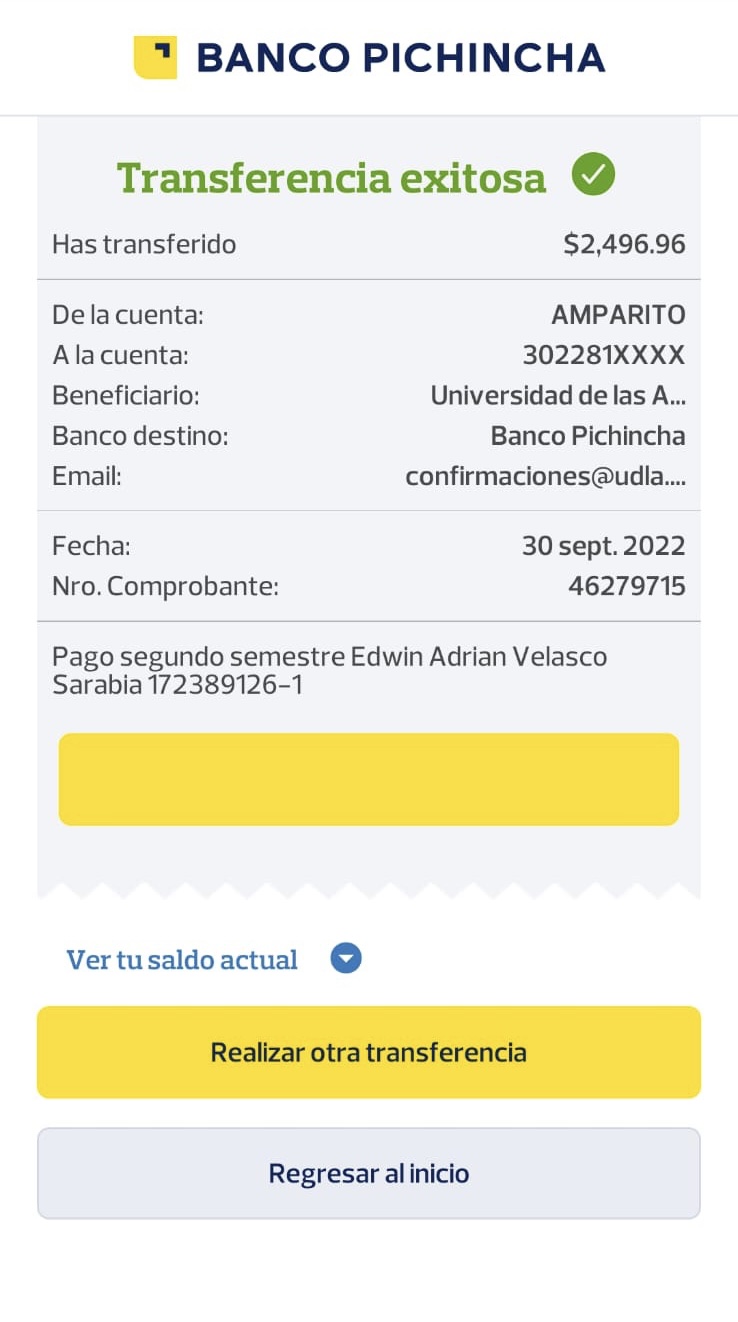The height and width of the screenshot is (1322, 738).
Task: Click the payment description text
Action: (330, 670)
